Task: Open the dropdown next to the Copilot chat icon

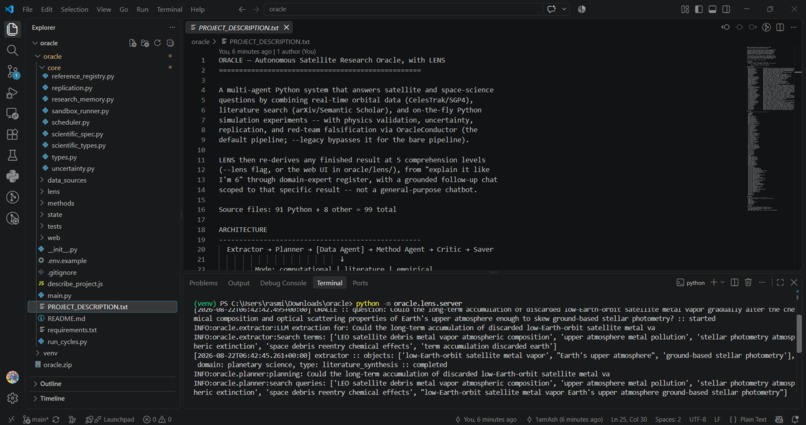Action: pos(564,9)
